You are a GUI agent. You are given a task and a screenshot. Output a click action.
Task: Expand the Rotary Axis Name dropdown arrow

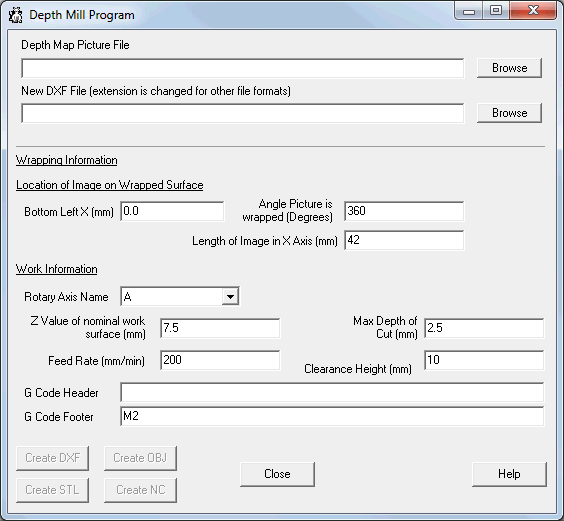click(x=230, y=296)
